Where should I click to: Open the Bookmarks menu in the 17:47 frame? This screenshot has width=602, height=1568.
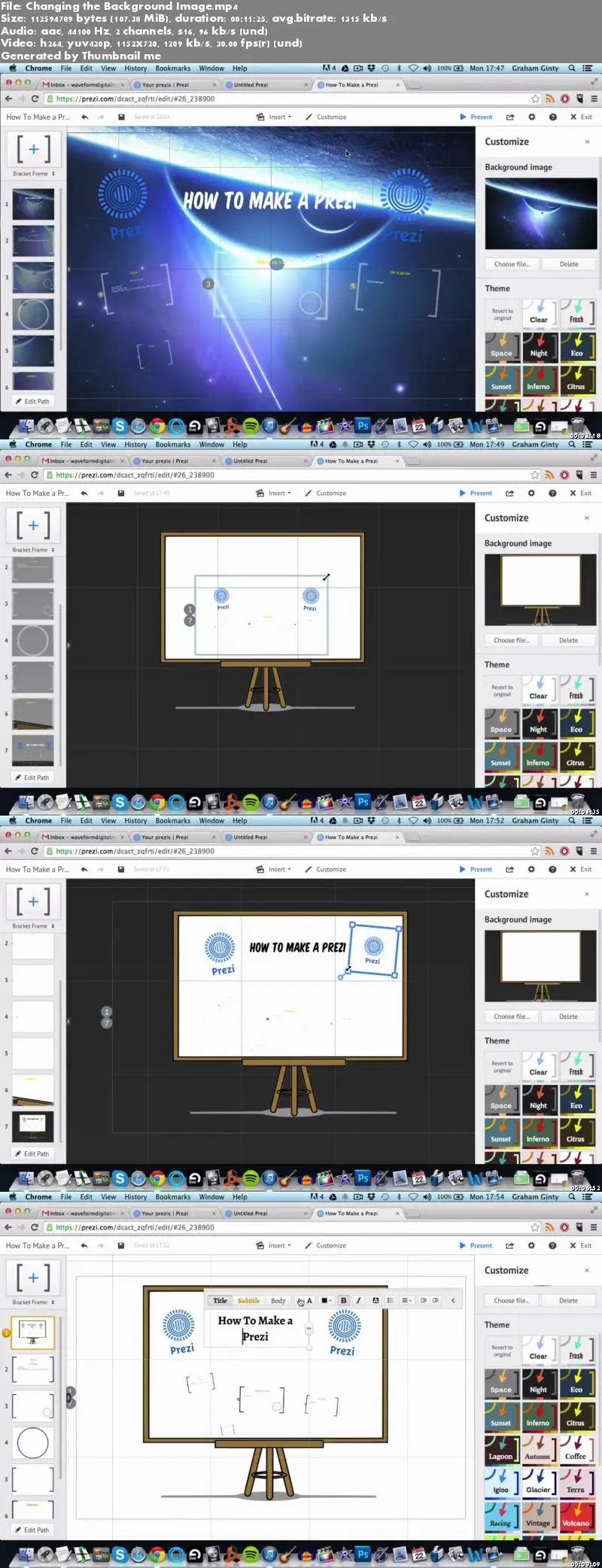pyautogui.click(x=173, y=68)
